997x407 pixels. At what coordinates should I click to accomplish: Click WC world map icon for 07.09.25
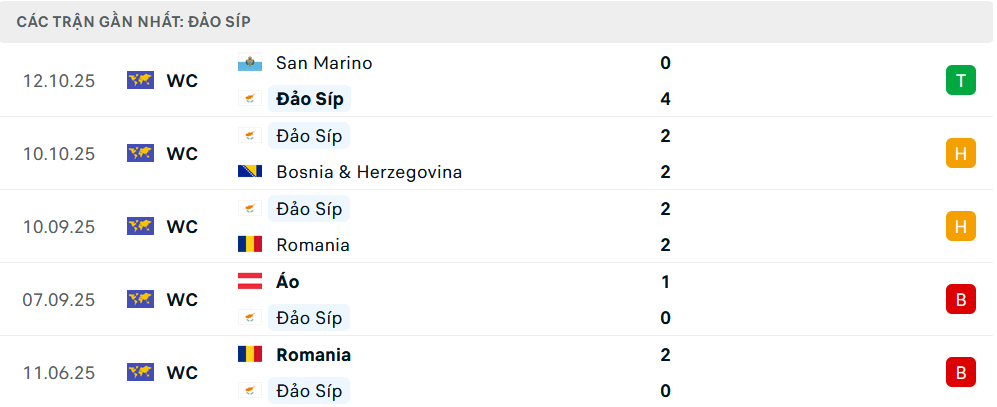tap(140, 299)
